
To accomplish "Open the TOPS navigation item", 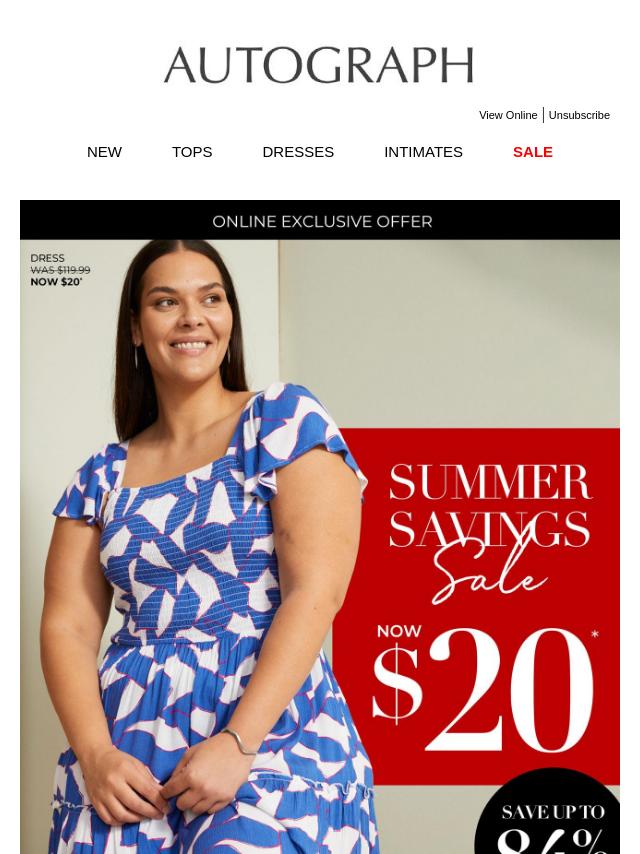I will (x=192, y=152).
